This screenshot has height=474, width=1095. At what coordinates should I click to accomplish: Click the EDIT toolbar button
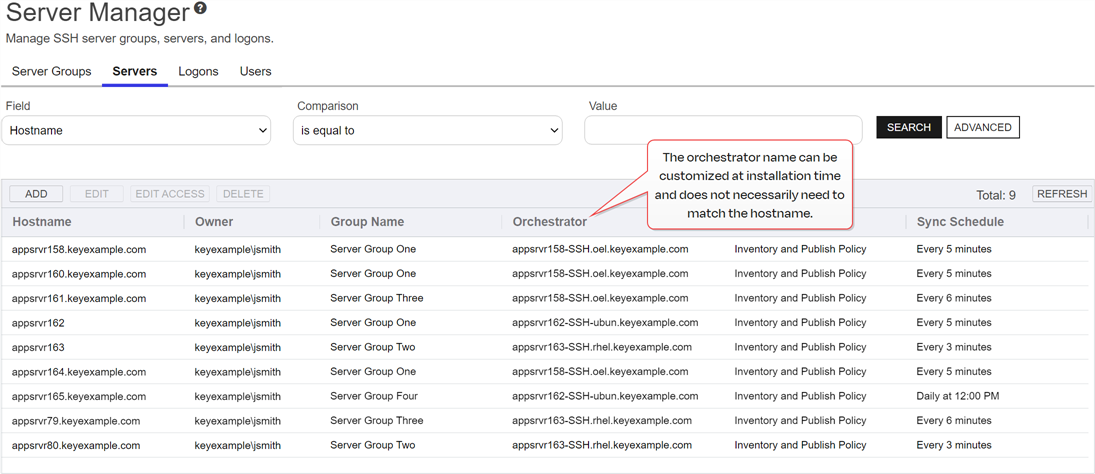96,194
